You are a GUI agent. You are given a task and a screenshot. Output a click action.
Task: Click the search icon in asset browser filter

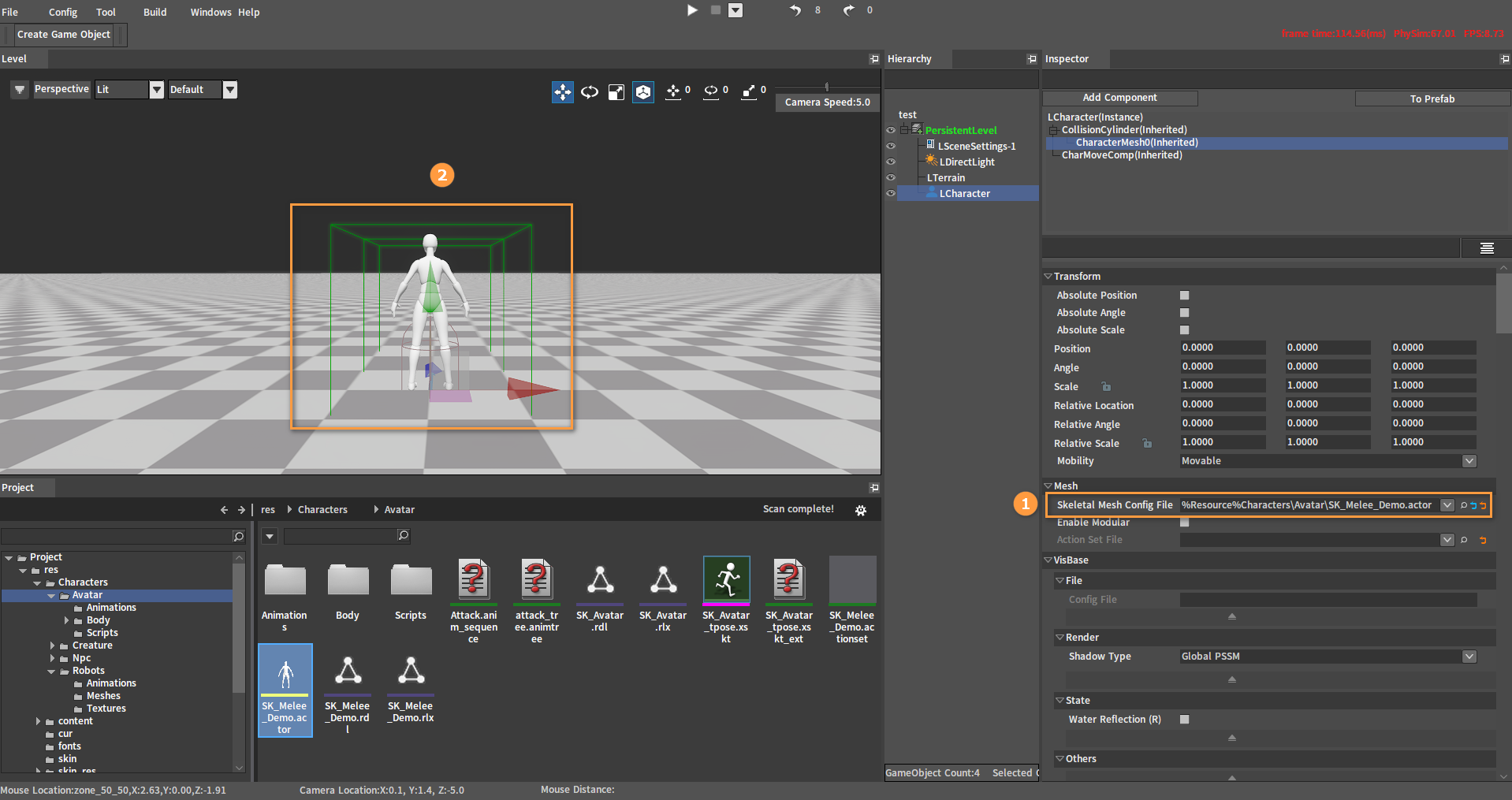pos(403,536)
